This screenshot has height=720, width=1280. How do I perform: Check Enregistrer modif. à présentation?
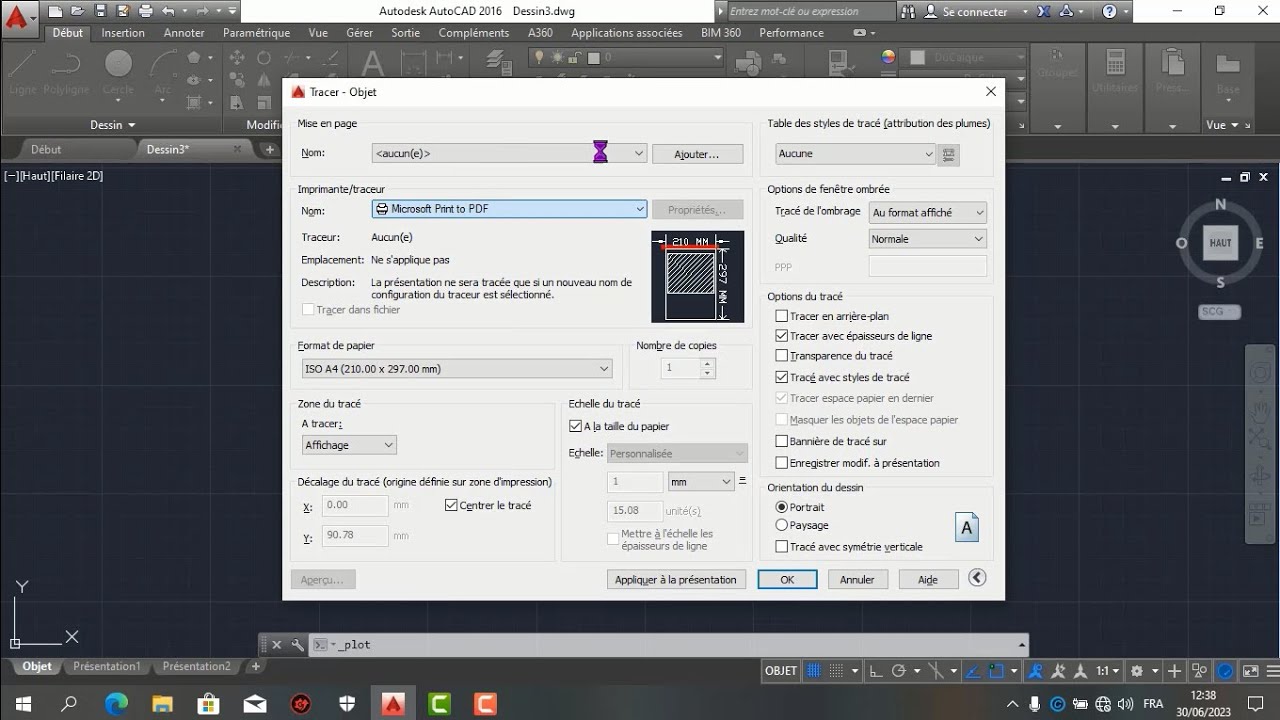tap(782, 463)
